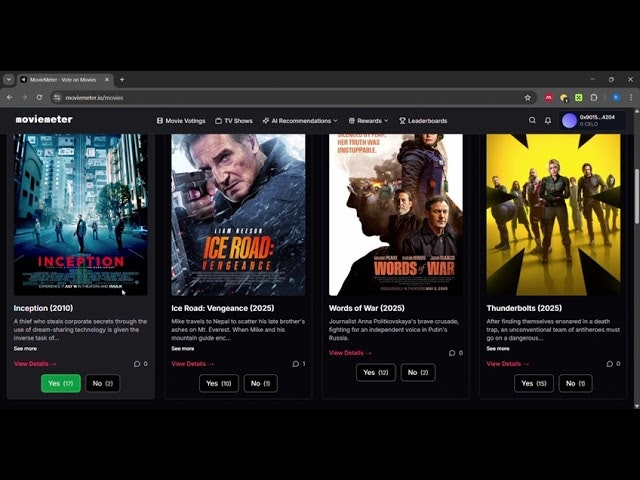The width and height of the screenshot is (640, 480).
Task: Click the site search magnifier icon
Action: point(532,120)
